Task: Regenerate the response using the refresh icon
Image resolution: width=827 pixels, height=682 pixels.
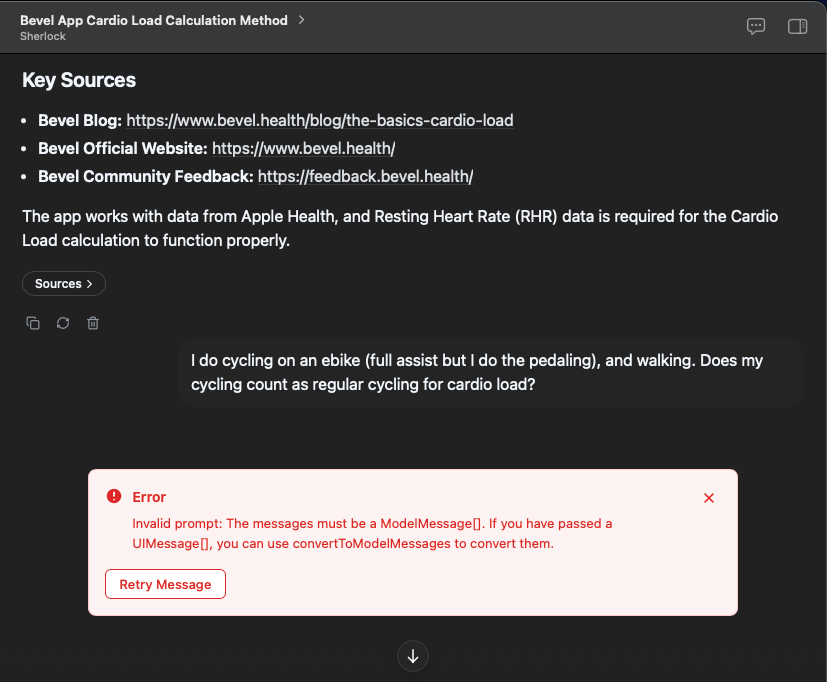Action: coord(63,323)
